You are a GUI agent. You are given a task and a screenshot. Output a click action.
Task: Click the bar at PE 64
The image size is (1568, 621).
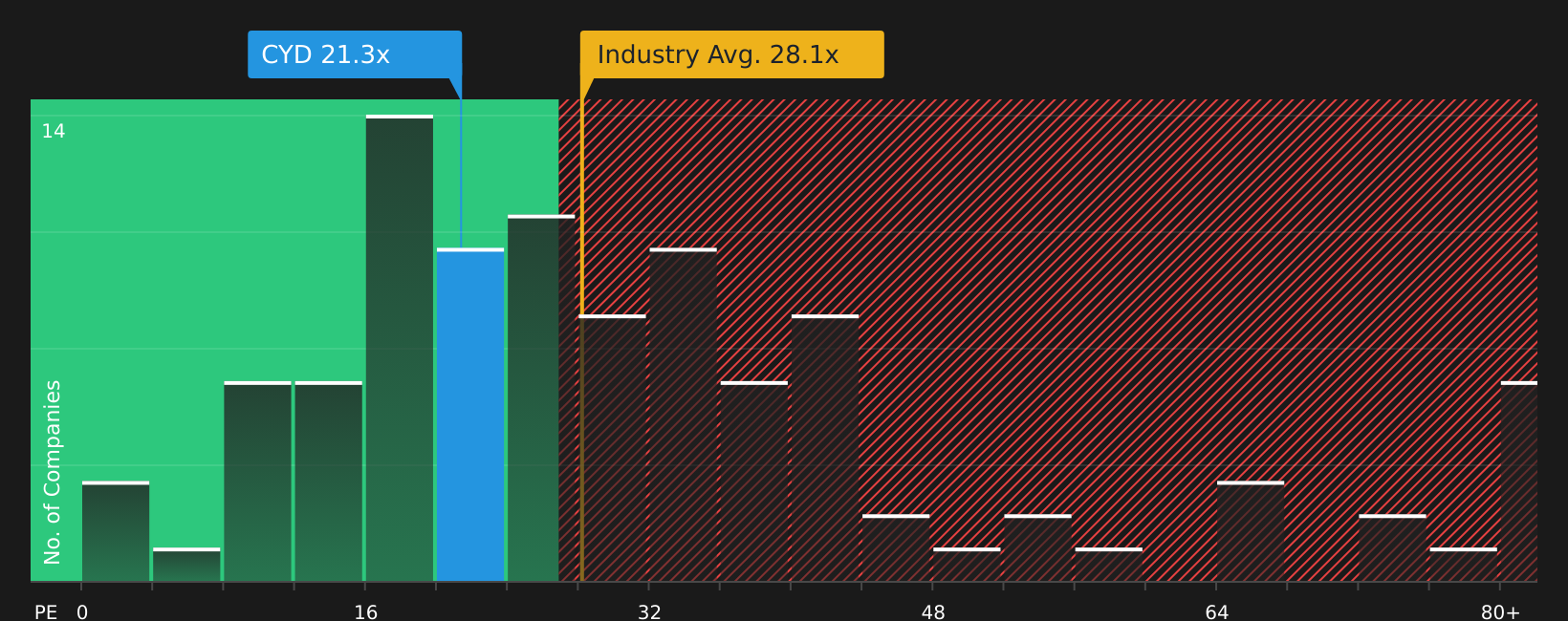click(x=1251, y=531)
